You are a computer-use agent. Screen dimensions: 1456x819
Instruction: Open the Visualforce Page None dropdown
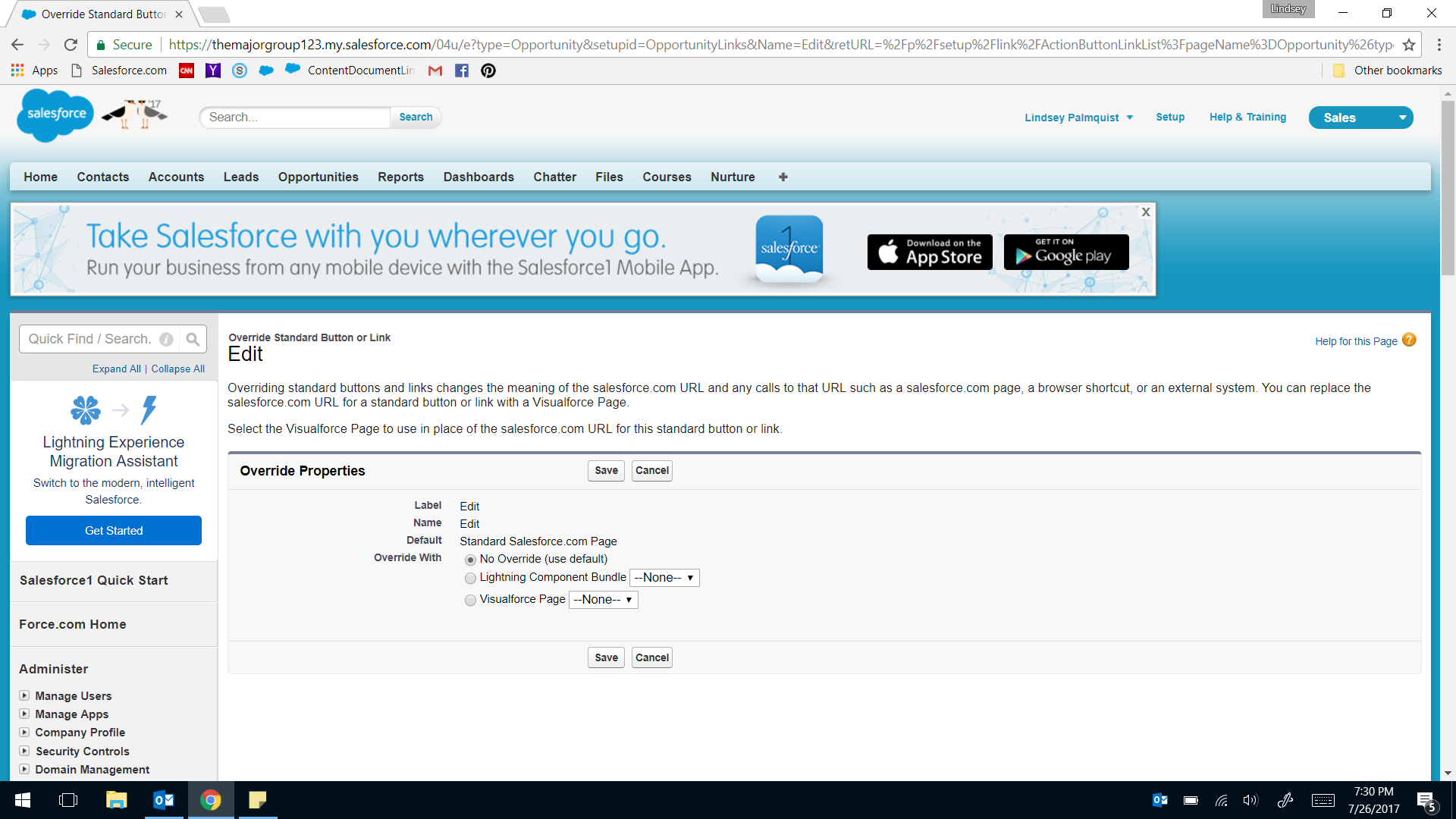point(603,600)
